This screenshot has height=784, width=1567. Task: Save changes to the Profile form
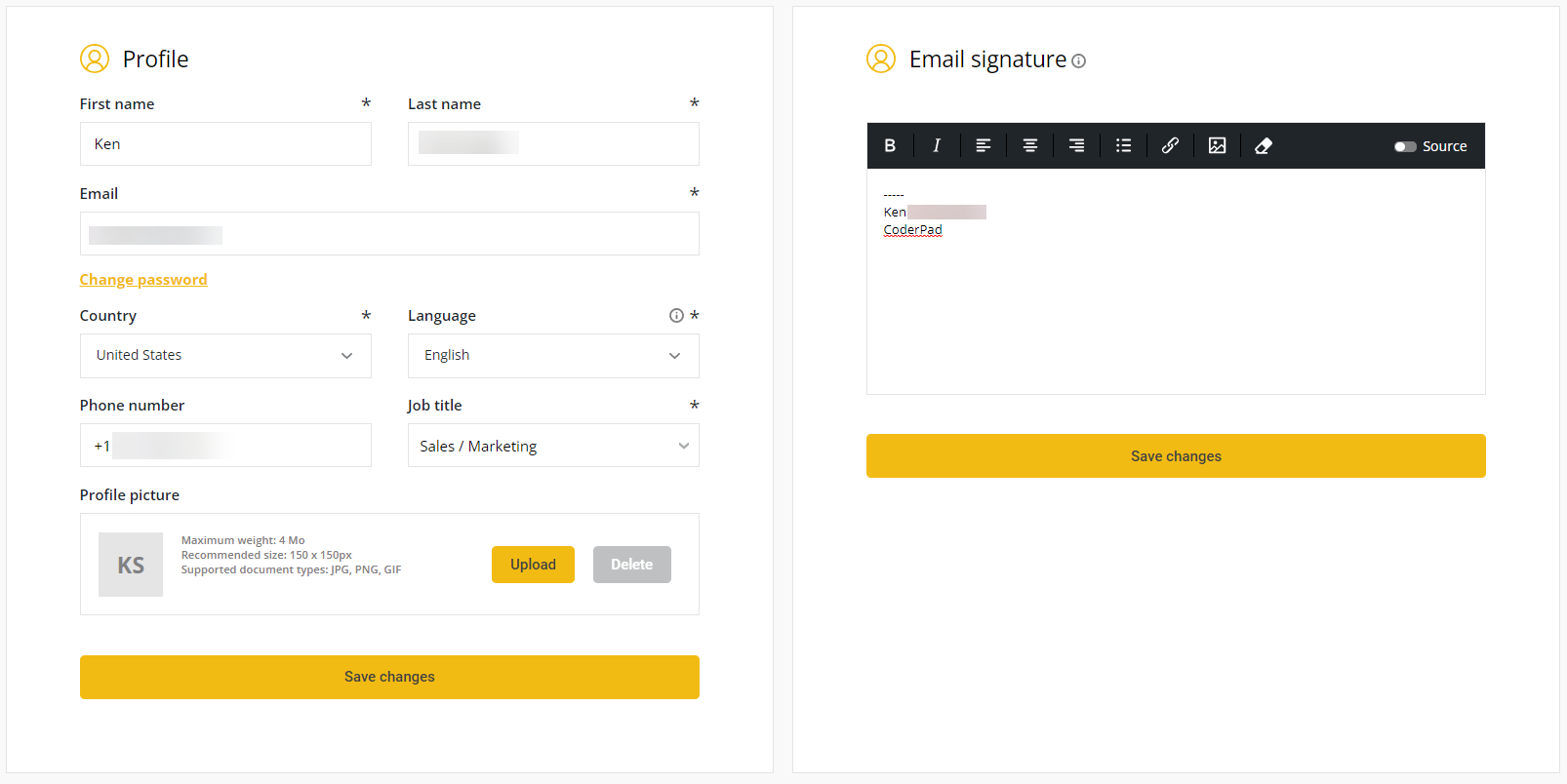tap(389, 677)
